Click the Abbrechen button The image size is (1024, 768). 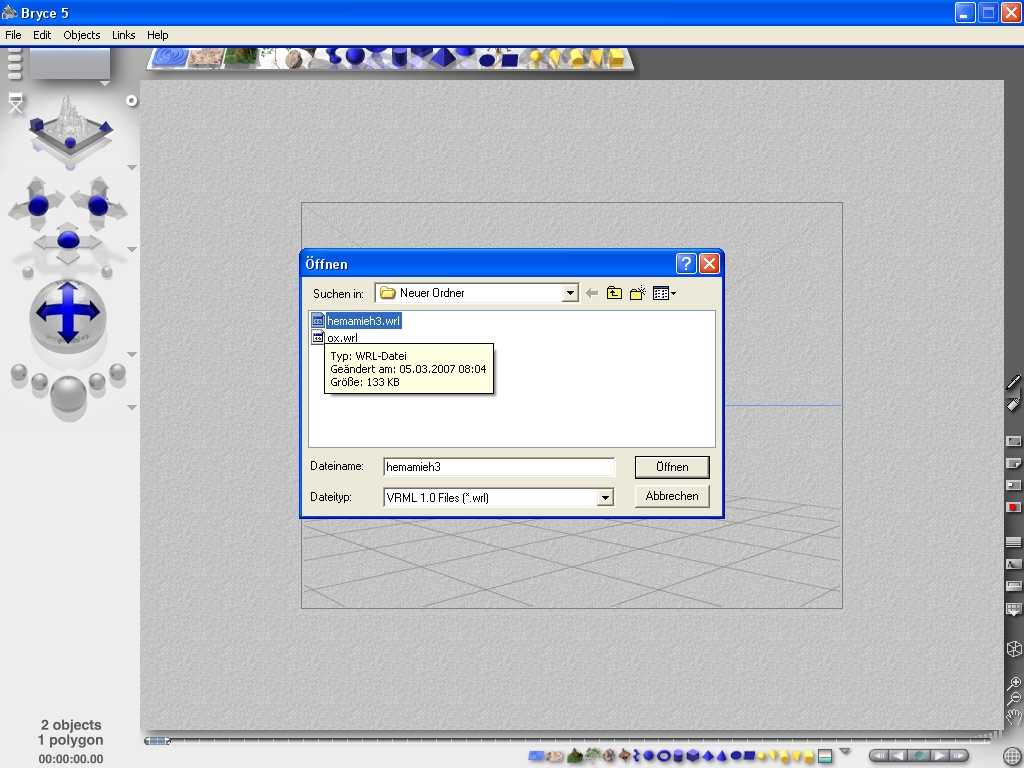click(x=672, y=496)
